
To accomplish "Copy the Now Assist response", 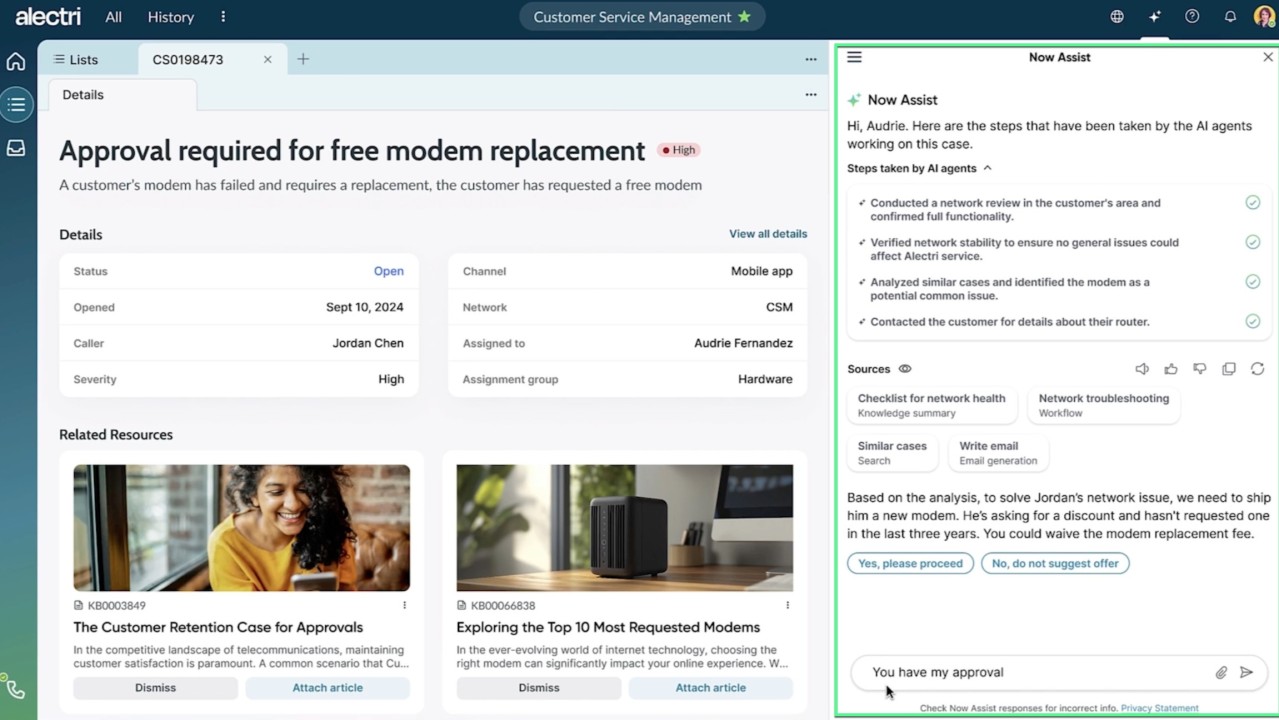I will tap(1229, 369).
